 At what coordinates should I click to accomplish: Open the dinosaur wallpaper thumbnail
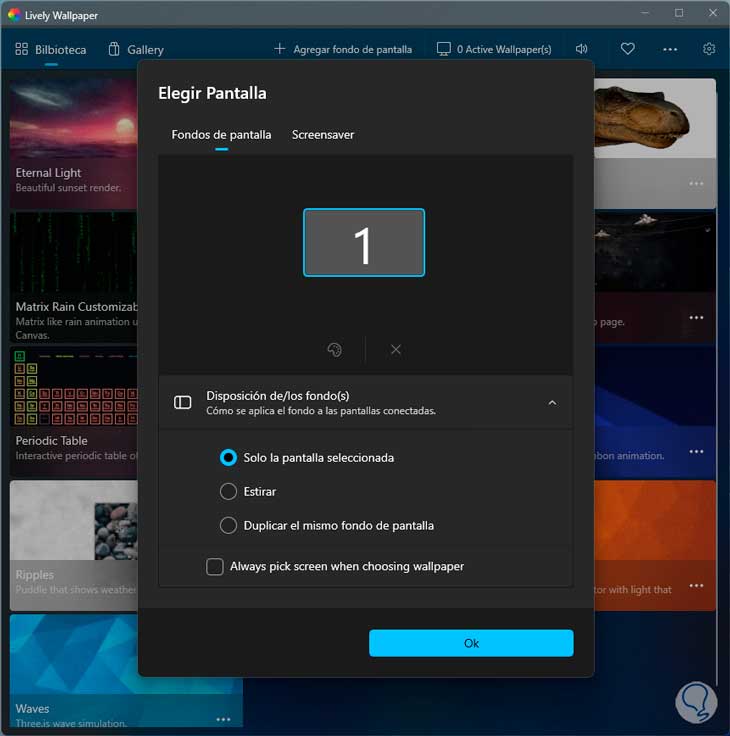tap(655, 118)
